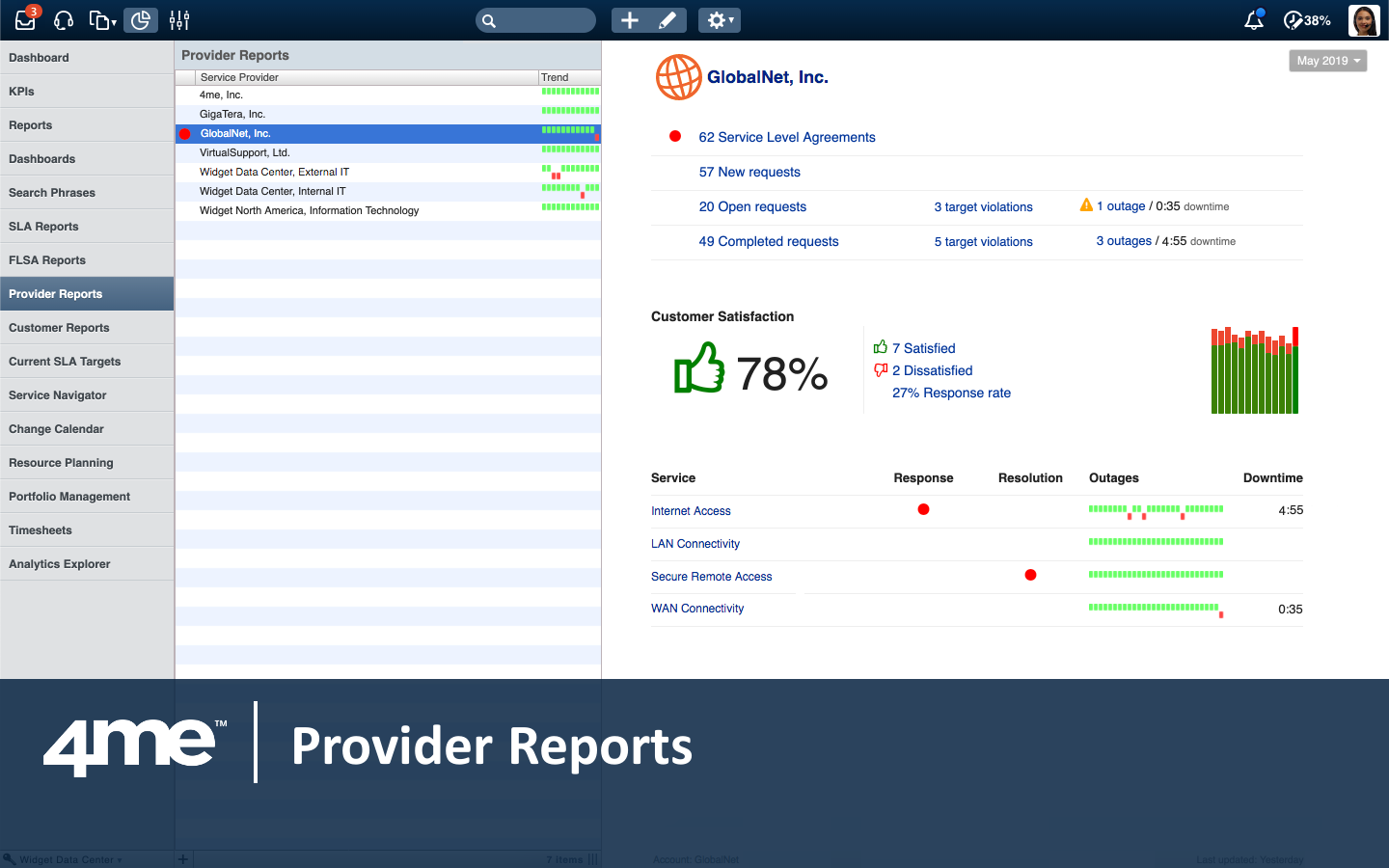Viewport: 1389px width, 868px height.
Task: Open 3 target violations link
Action: point(983,207)
